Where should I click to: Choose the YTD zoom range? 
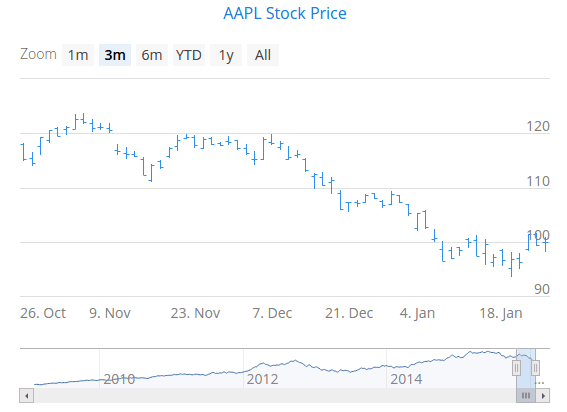click(189, 55)
